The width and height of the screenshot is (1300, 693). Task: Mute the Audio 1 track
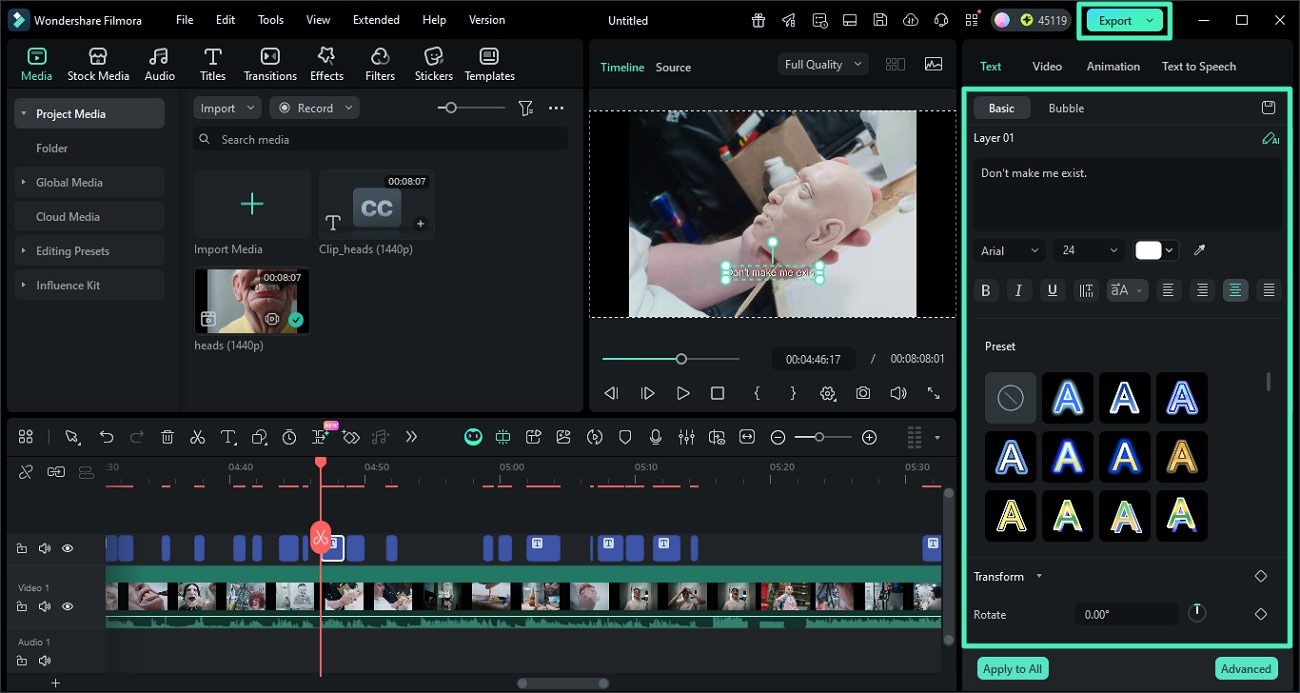click(44, 661)
